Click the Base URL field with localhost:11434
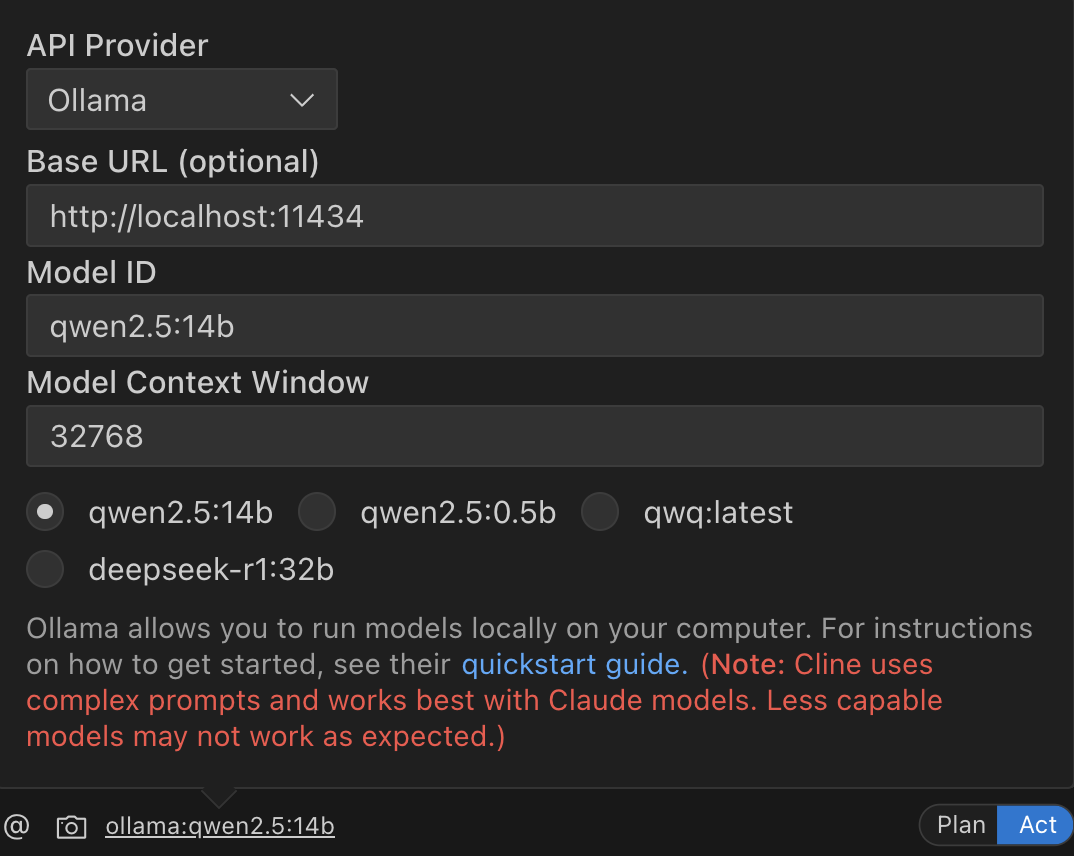Image resolution: width=1074 pixels, height=856 pixels. pyautogui.click(x=534, y=216)
